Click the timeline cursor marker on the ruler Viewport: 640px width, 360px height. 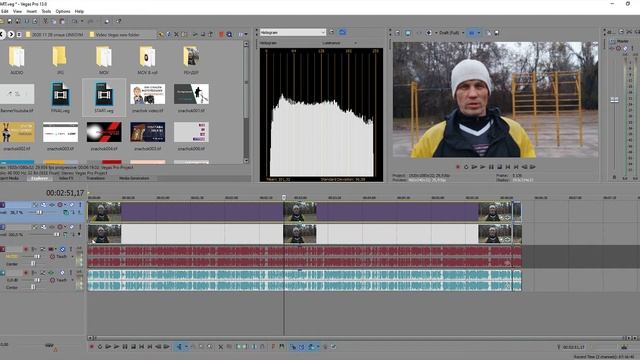(x=284, y=198)
